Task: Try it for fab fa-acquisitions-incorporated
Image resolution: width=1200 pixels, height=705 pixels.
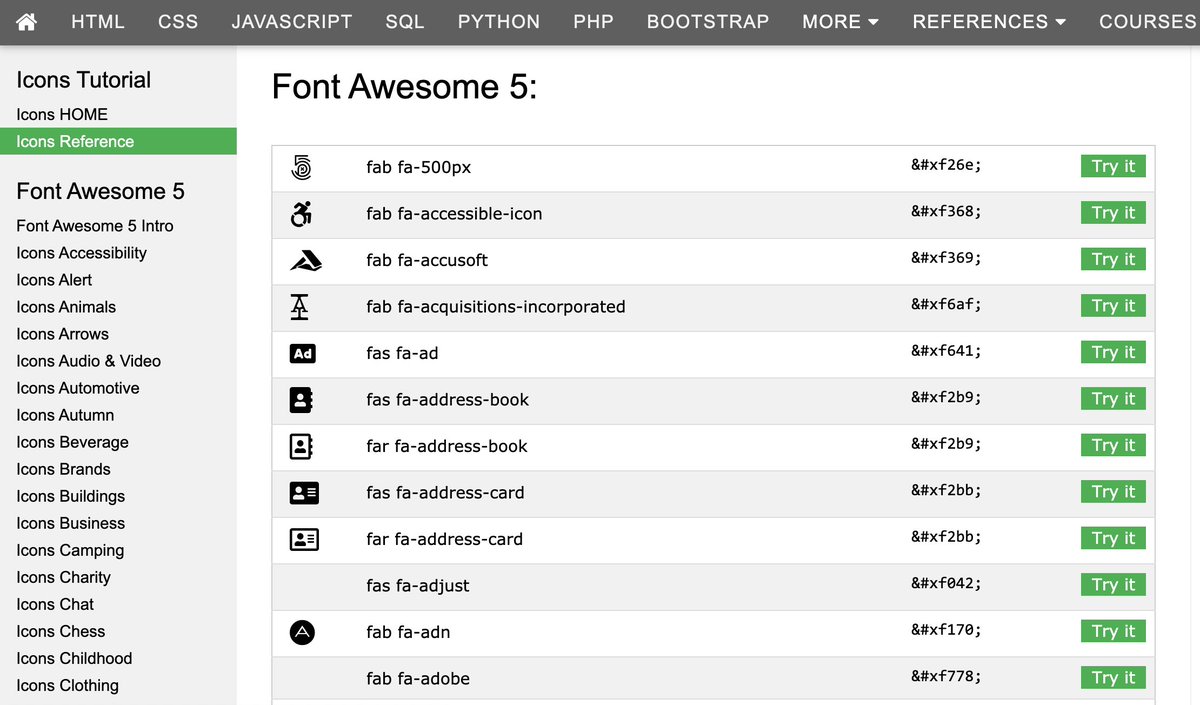Action: pyautogui.click(x=1113, y=306)
